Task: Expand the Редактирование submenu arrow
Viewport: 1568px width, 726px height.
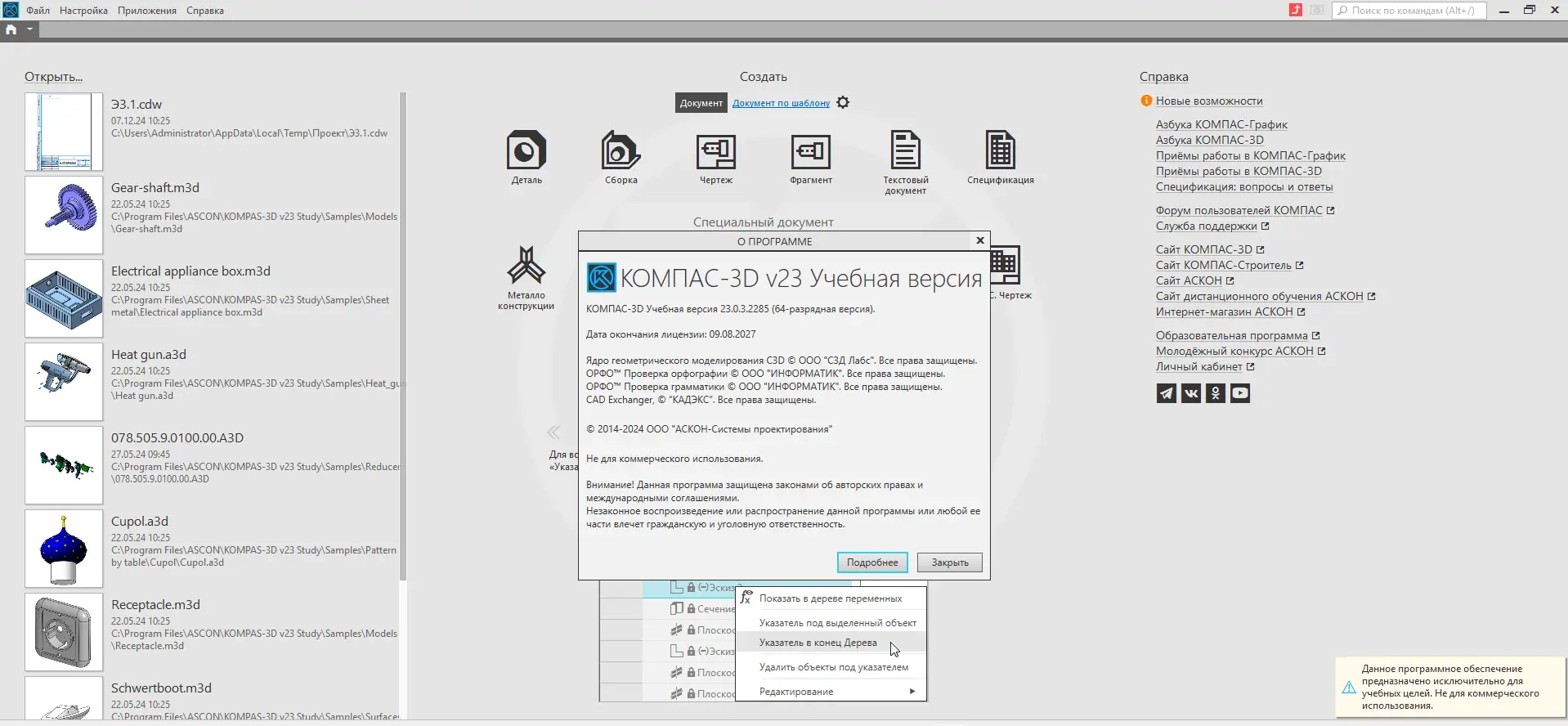Action: [x=912, y=692]
